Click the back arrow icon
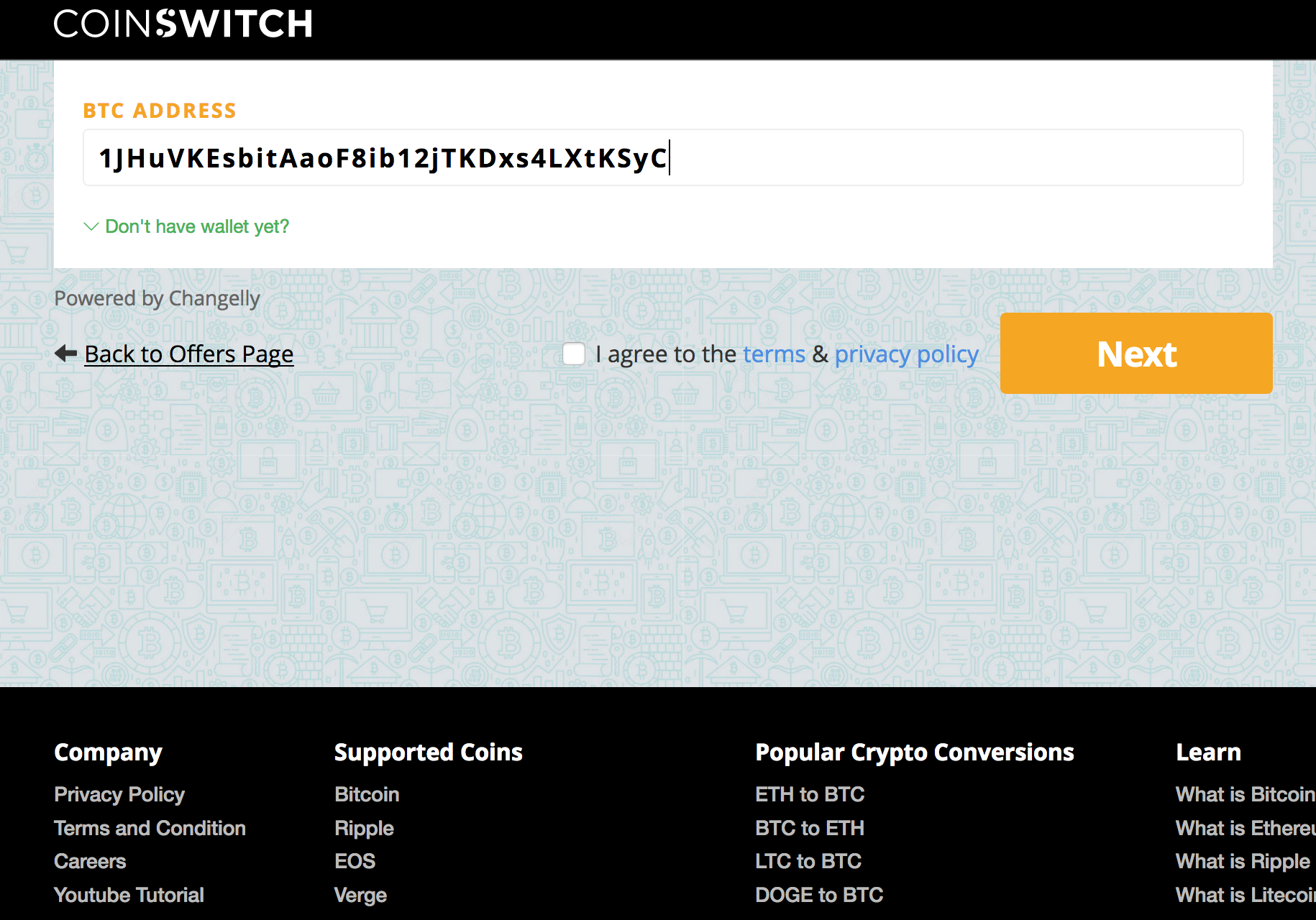Image resolution: width=1316 pixels, height=920 pixels. click(x=65, y=354)
